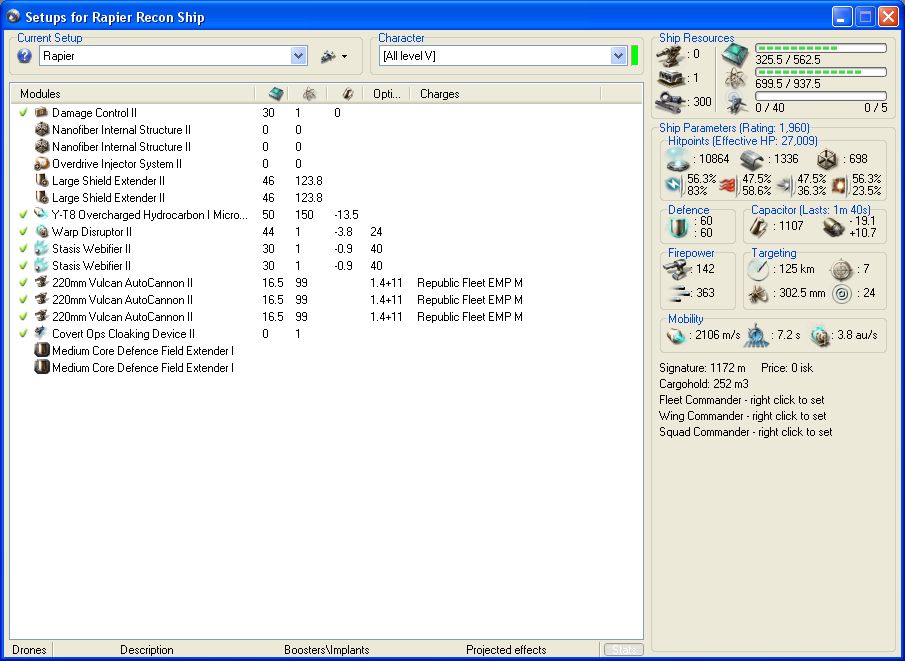Open the arrow menu beside setup tools icon
This screenshot has width=905, height=661.
click(x=345, y=57)
